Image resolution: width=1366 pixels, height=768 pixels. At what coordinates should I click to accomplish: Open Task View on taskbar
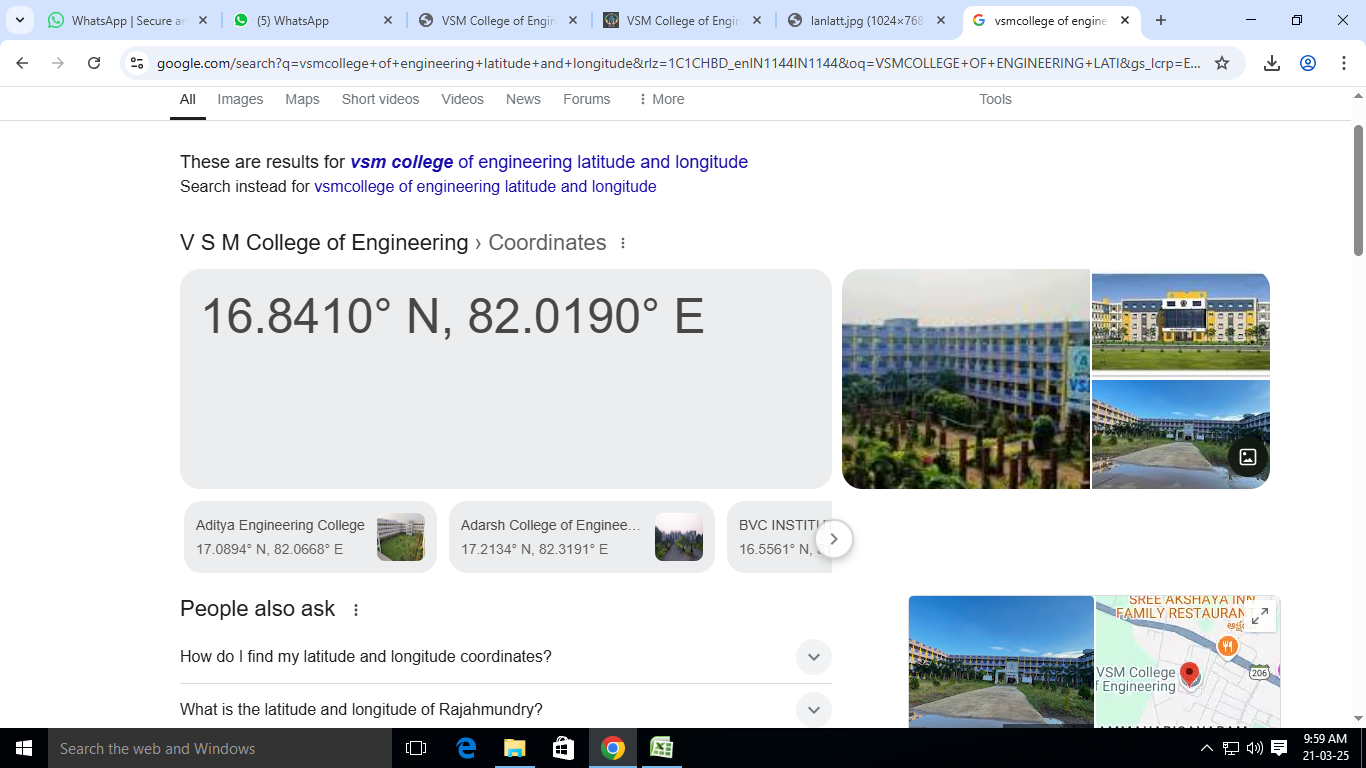[x=416, y=748]
